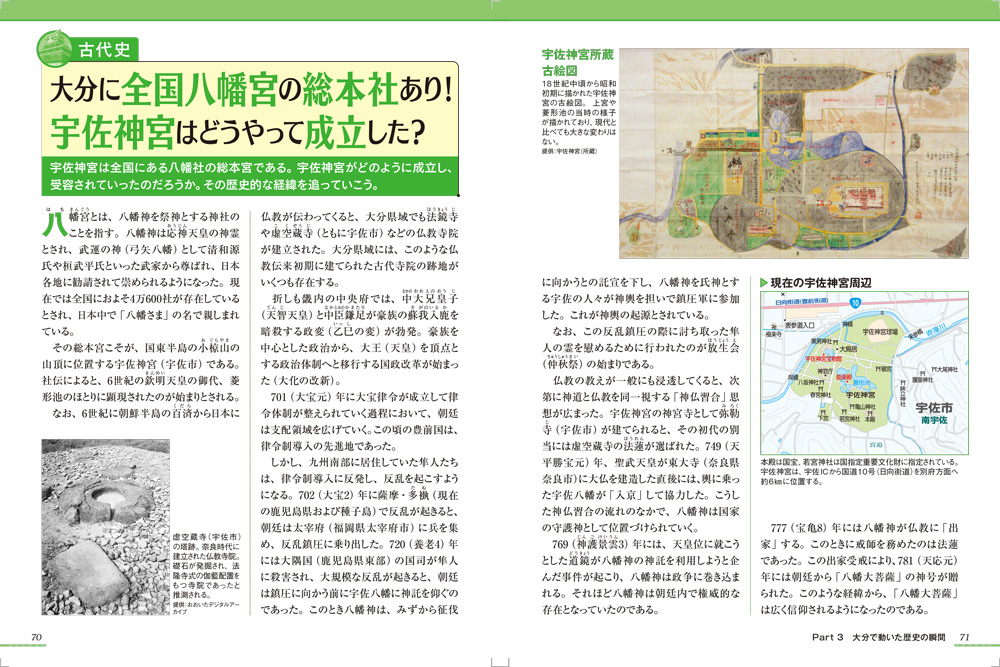Click the red 宇佐神宮宝物館 map label
Image resolution: width=1000 pixels, height=667 pixels.
pos(823,359)
